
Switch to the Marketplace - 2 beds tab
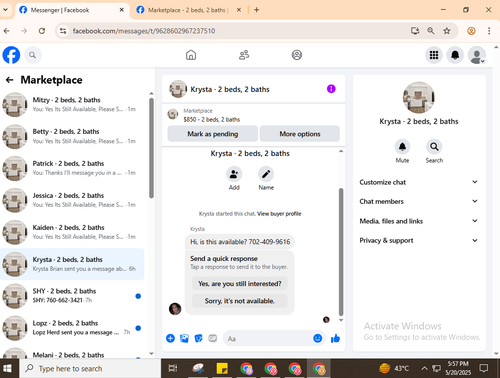pyautogui.click(x=188, y=10)
